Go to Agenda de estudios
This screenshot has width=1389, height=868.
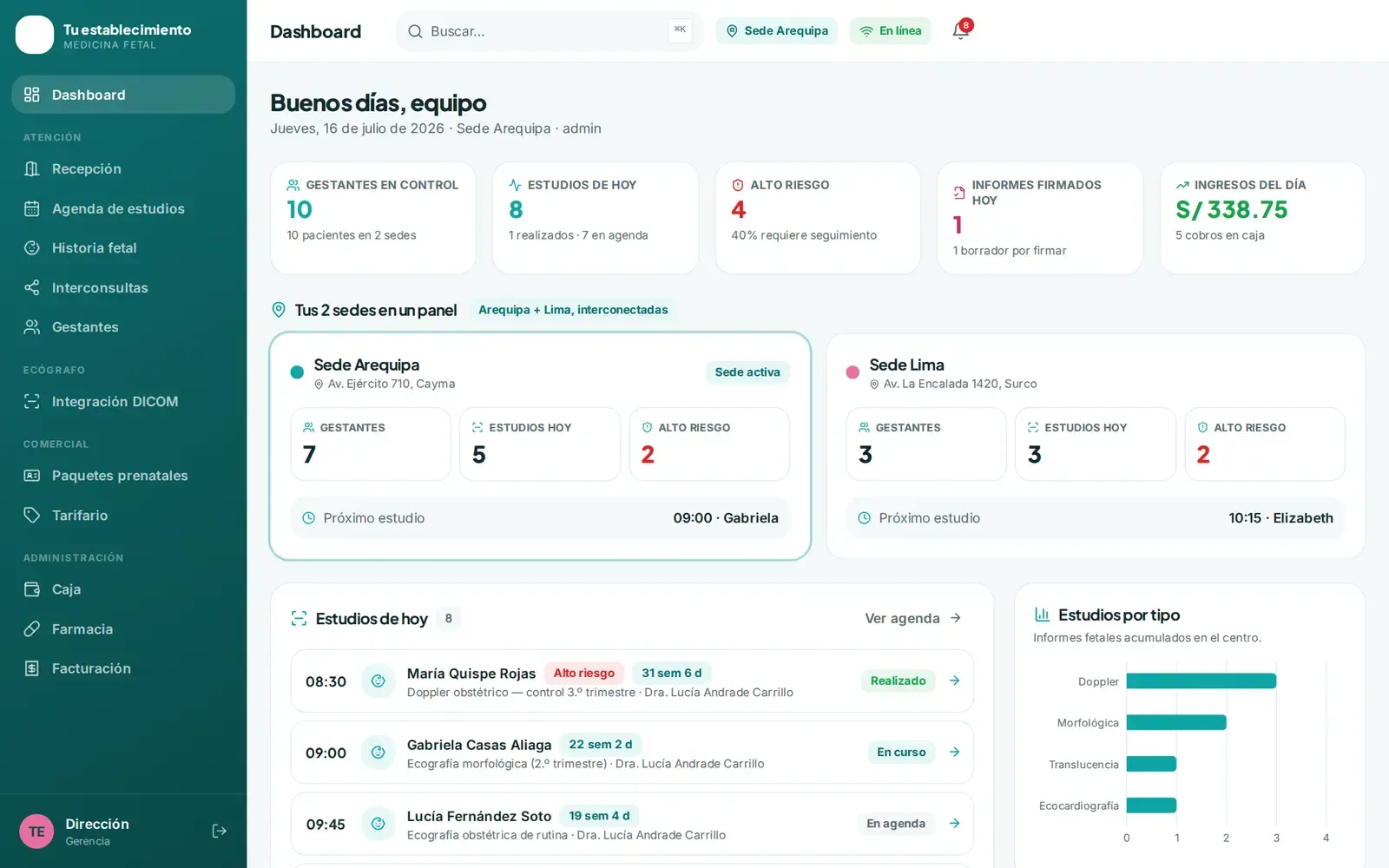pyautogui.click(x=123, y=208)
